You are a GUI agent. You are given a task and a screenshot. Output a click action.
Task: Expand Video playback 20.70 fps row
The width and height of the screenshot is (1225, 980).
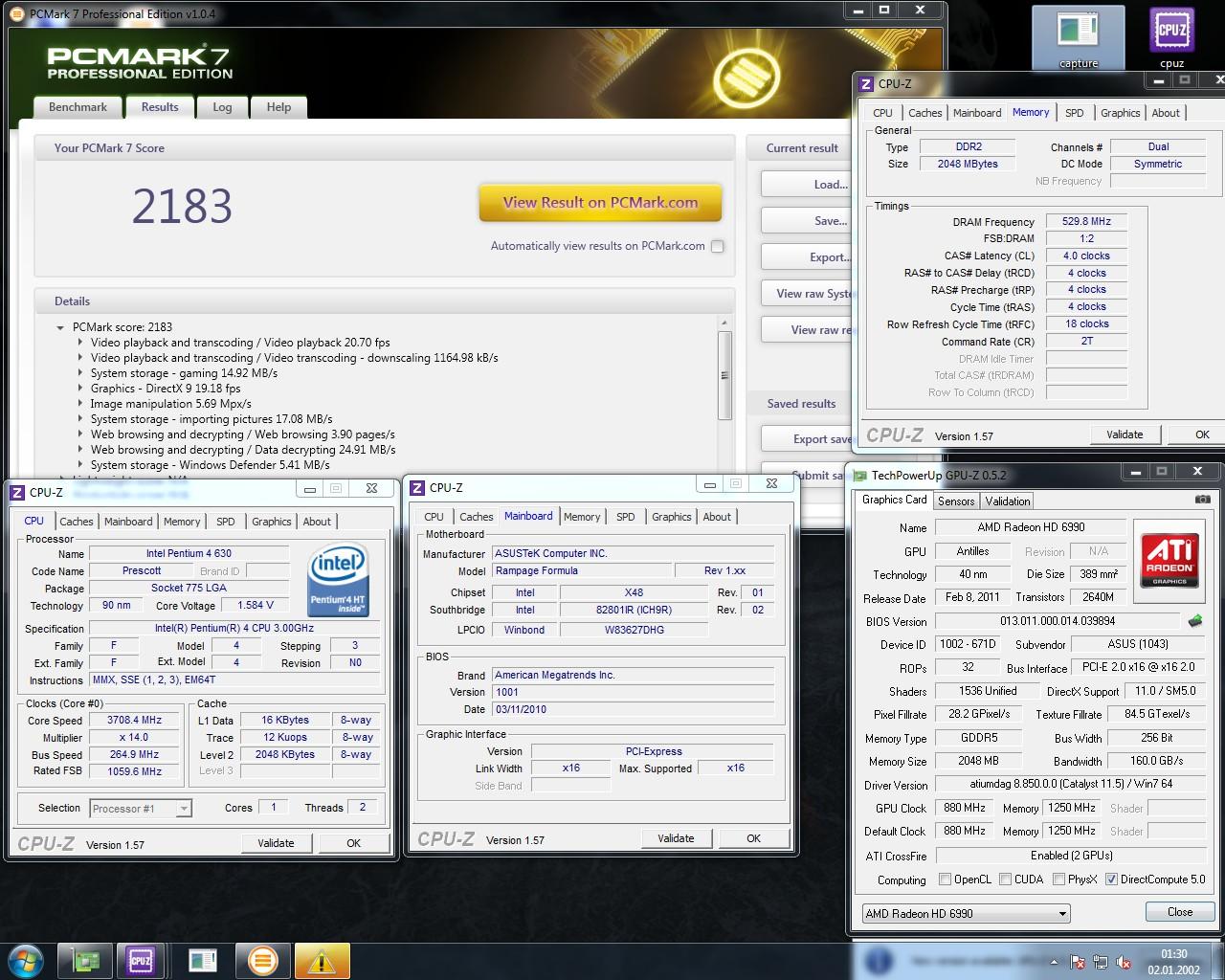tap(80, 343)
